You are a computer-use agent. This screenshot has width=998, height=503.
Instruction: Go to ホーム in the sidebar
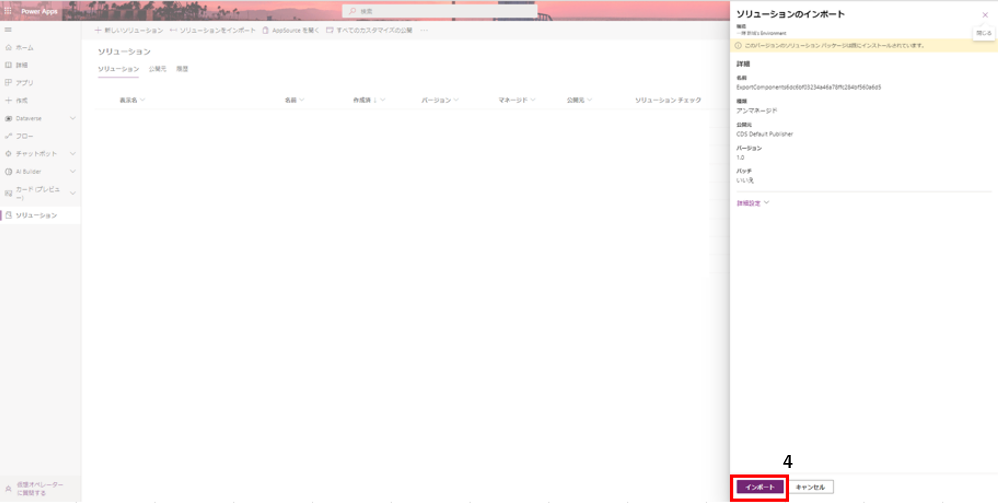click(x=24, y=47)
